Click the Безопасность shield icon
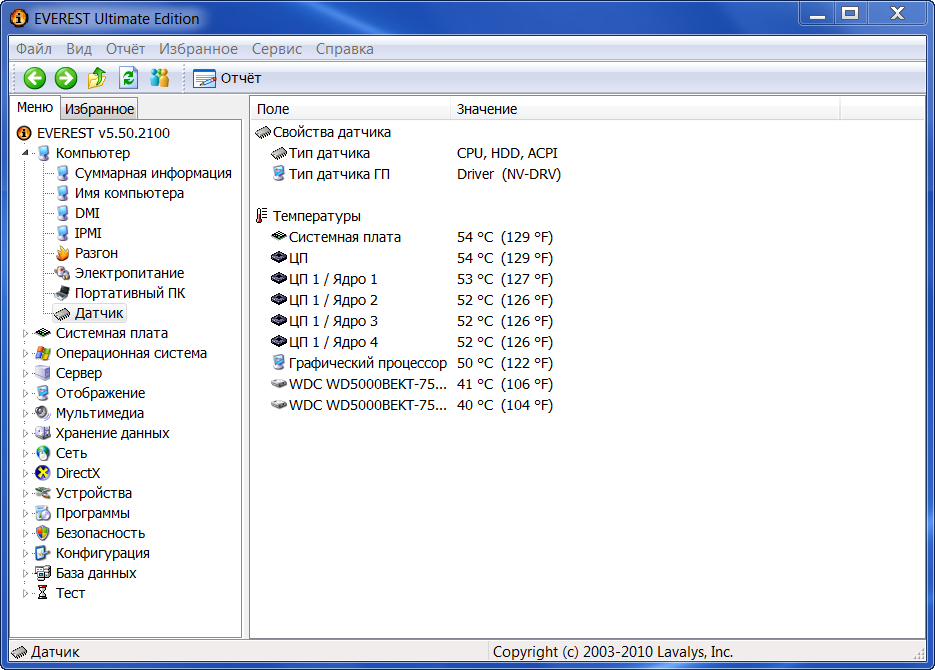The image size is (935, 670). [43, 533]
